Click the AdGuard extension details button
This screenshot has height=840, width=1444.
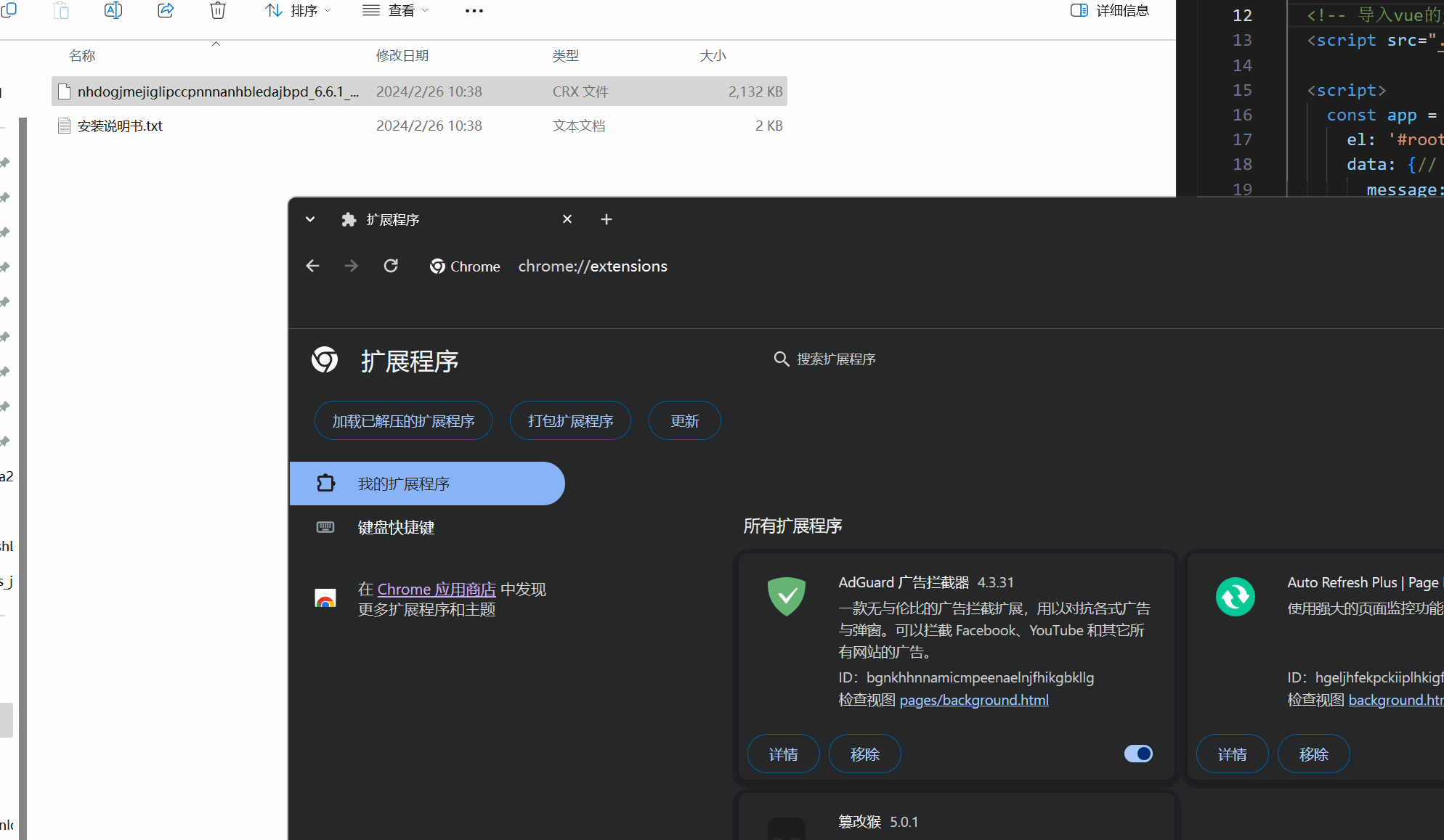pos(783,754)
